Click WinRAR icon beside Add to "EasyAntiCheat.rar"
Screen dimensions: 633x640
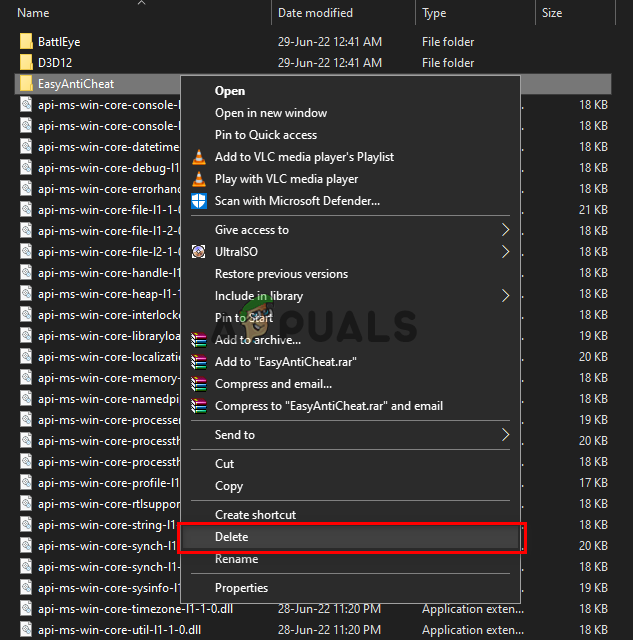pos(199,362)
